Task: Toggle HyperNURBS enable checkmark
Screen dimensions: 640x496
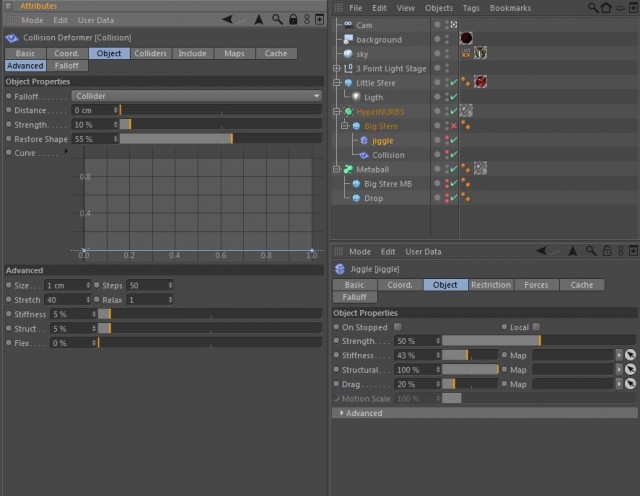Action: (x=453, y=111)
